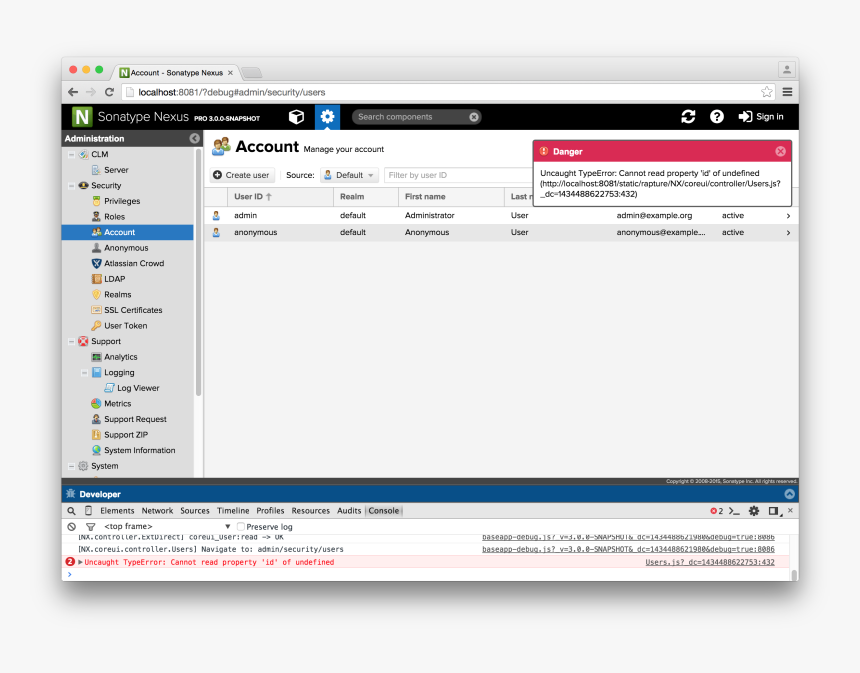Image resolution: width=860 pixels, height=673 pixels.
Task: Collapse the System tree node
Action: pyautogui.click(x=71, y=466)
